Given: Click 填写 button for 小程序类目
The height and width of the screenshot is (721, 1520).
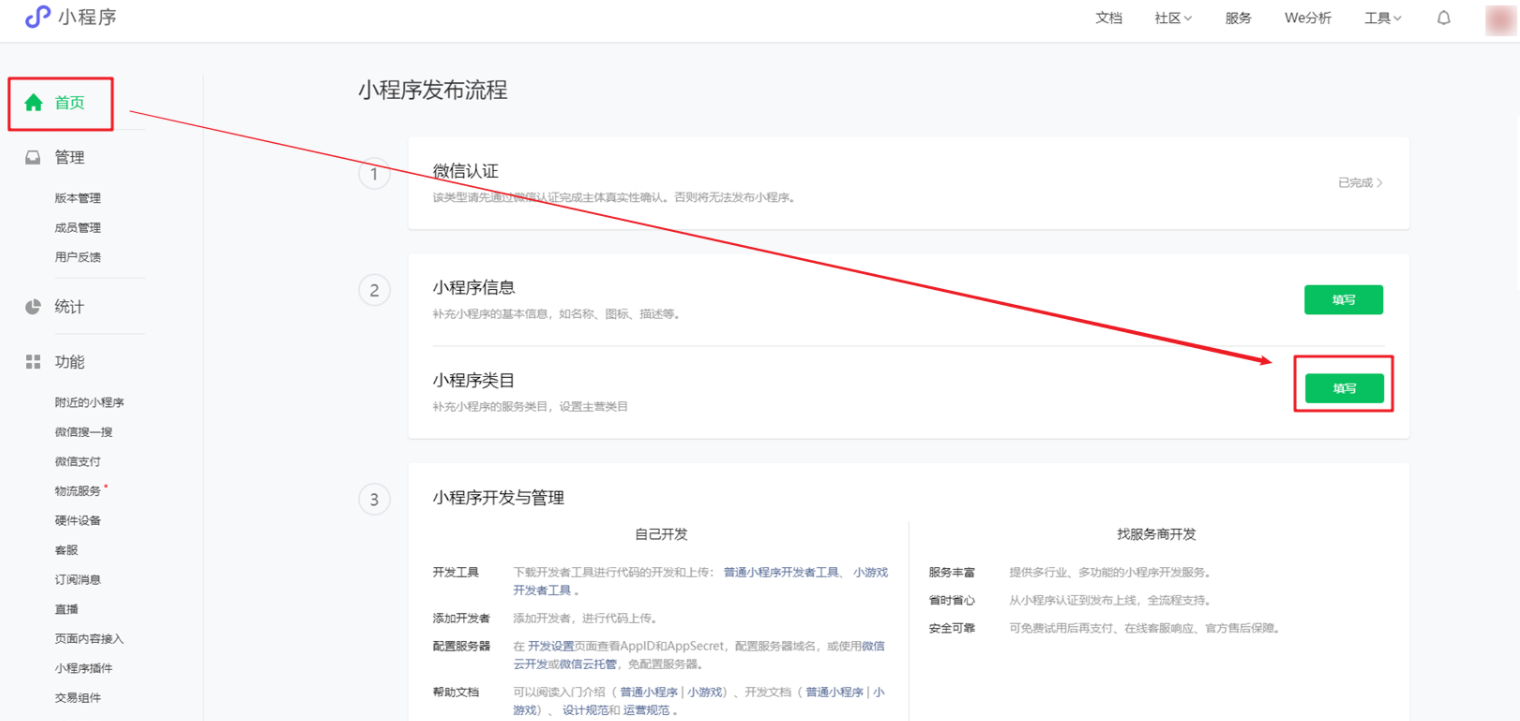Looking at the screenshot, I should tap(1343, 388).
